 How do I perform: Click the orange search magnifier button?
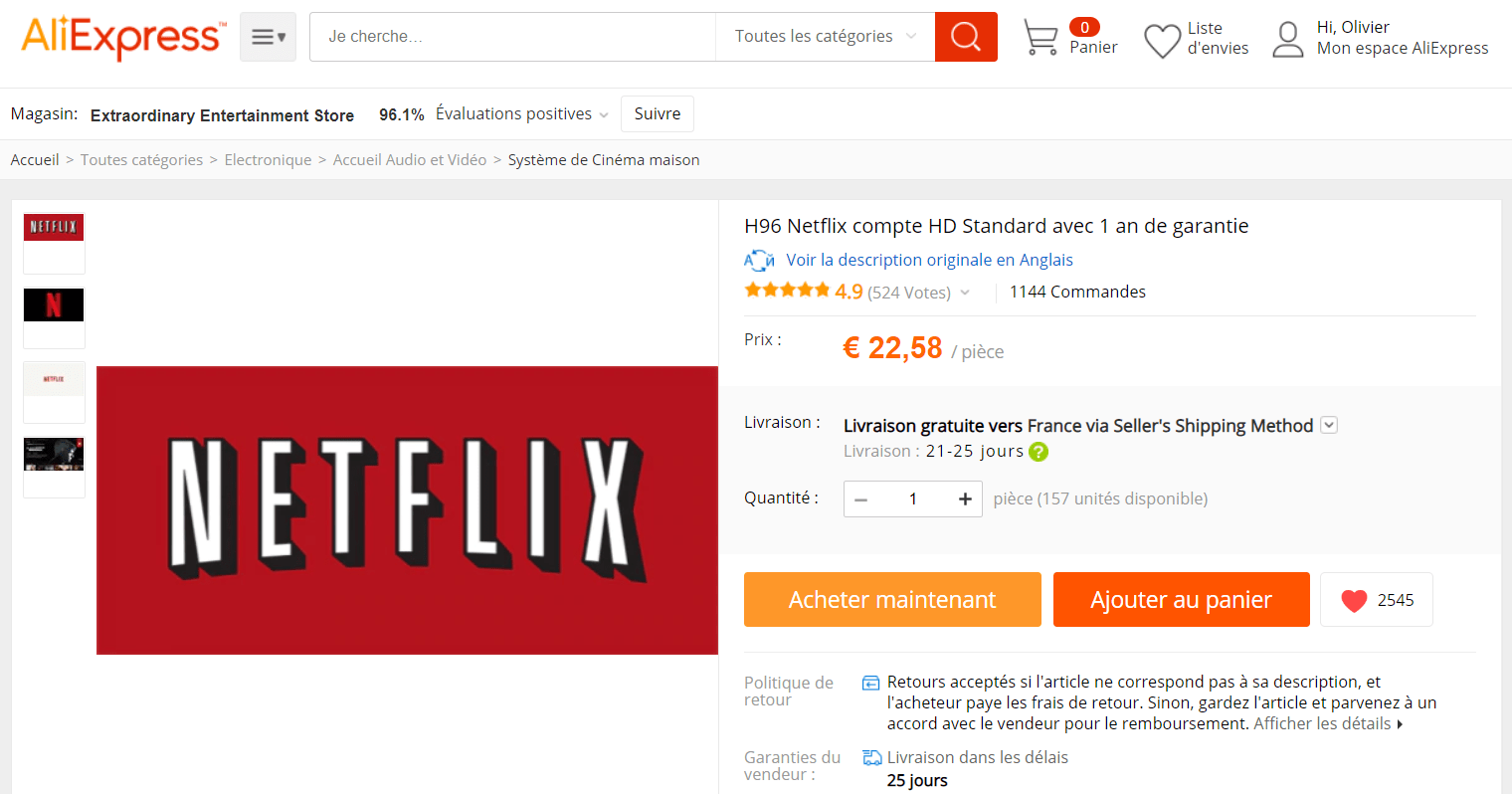coord(966,37)
